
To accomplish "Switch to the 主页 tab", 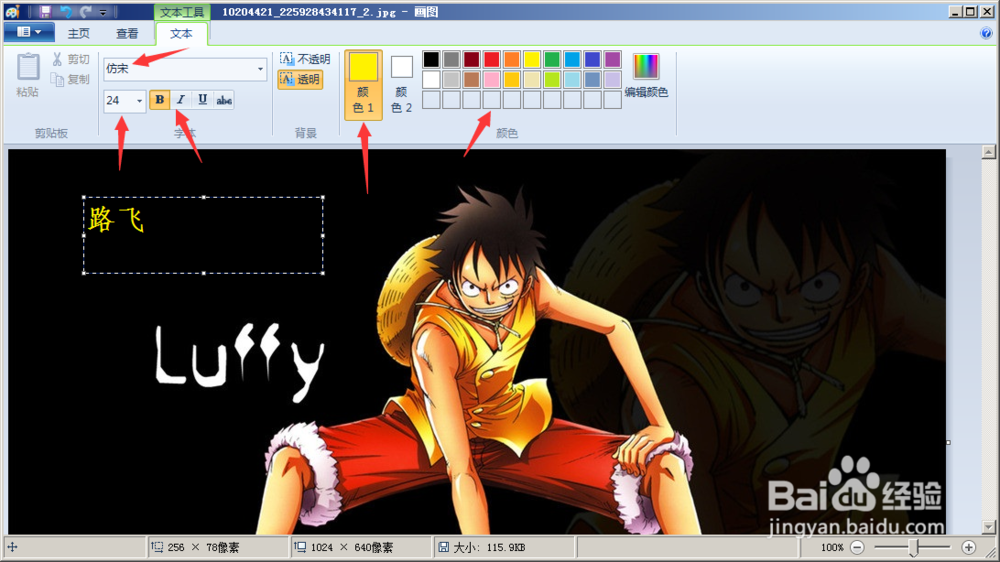I will point(78,33).
